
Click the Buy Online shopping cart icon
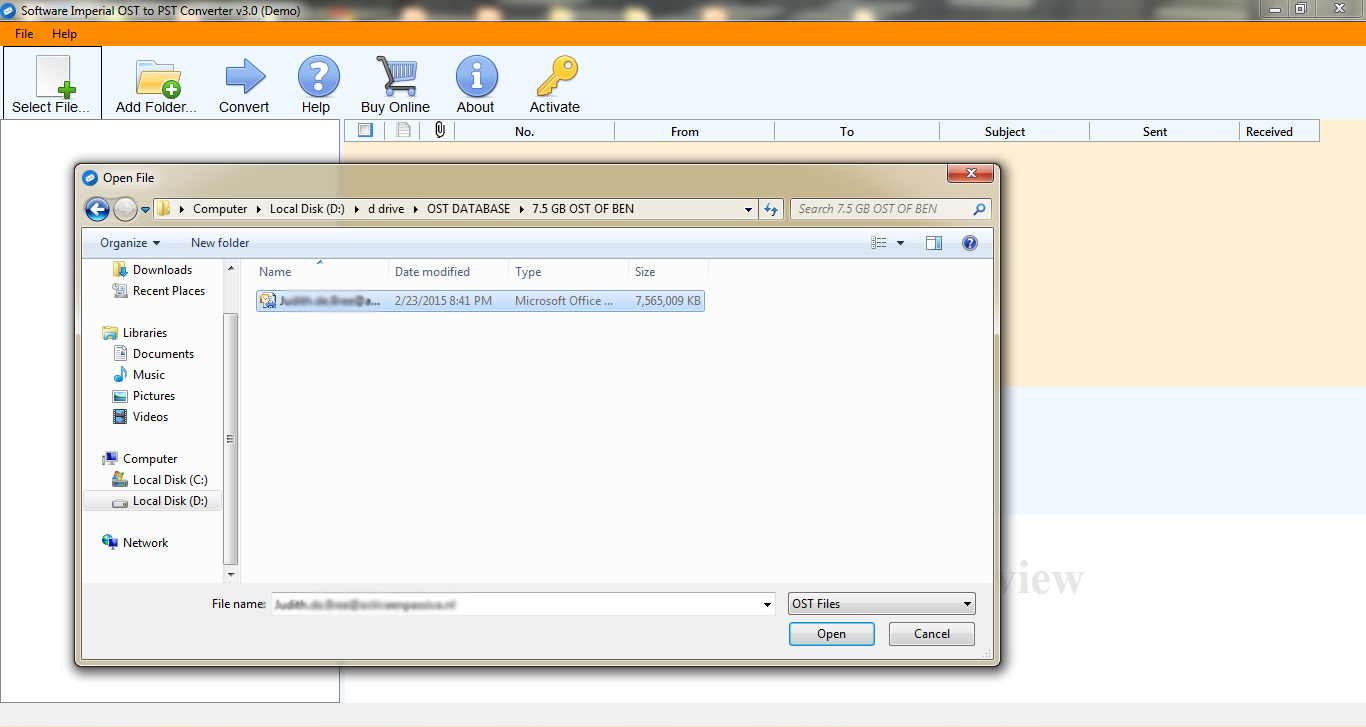point(396,76)
